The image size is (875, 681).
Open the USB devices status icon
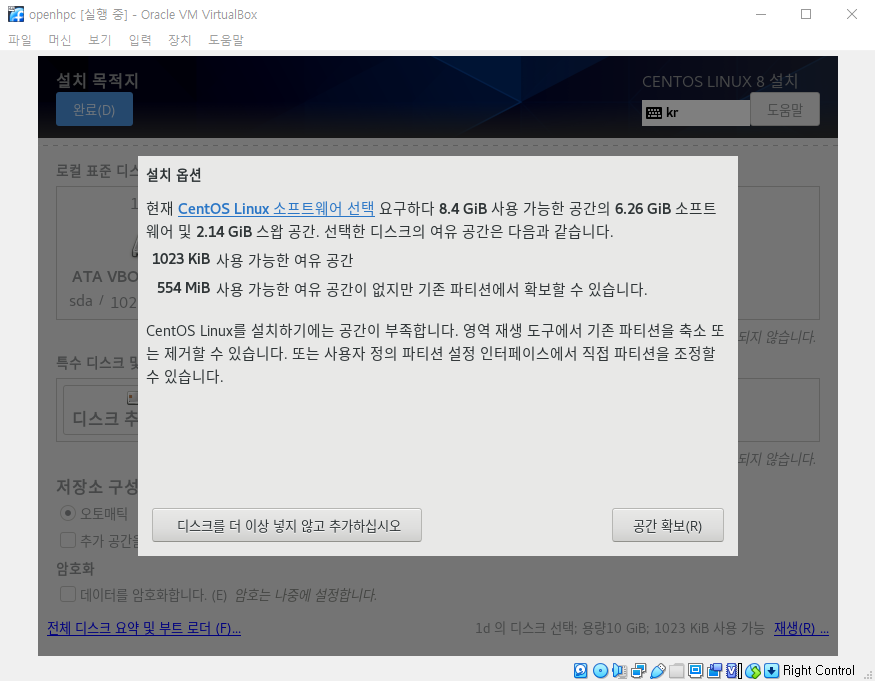[657, 670]
